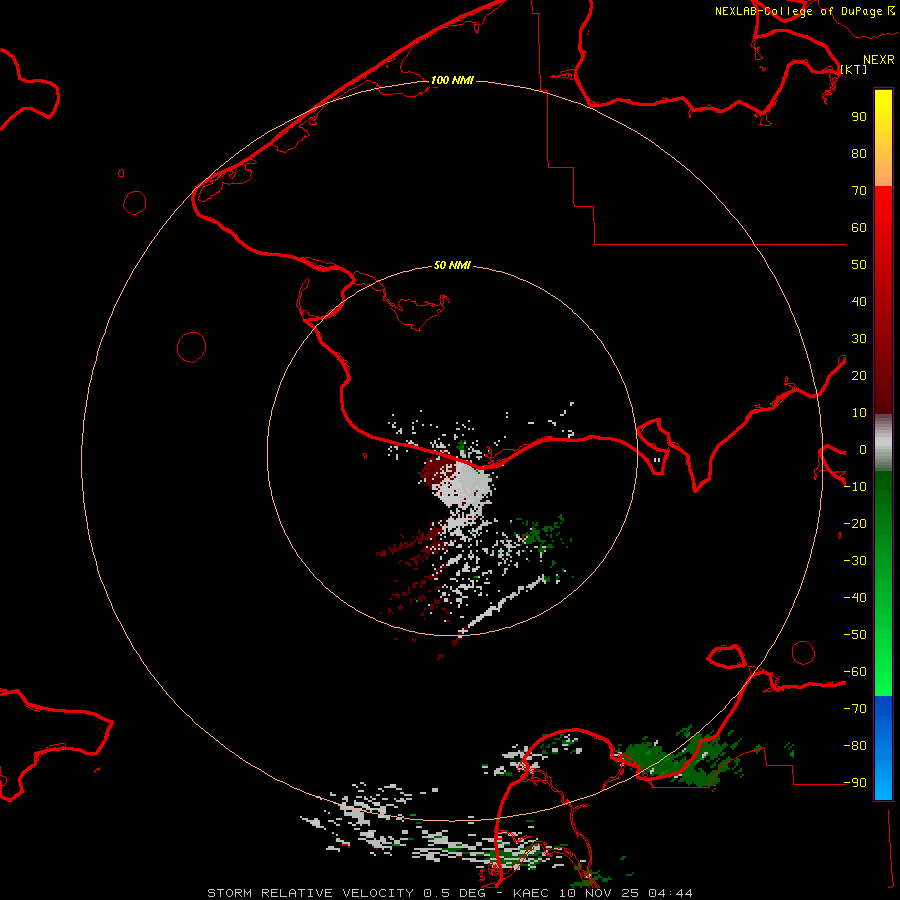Click the "100 NMI" range ring label
Viewport: 900px width, 900px height.
(x=452, y=80)
